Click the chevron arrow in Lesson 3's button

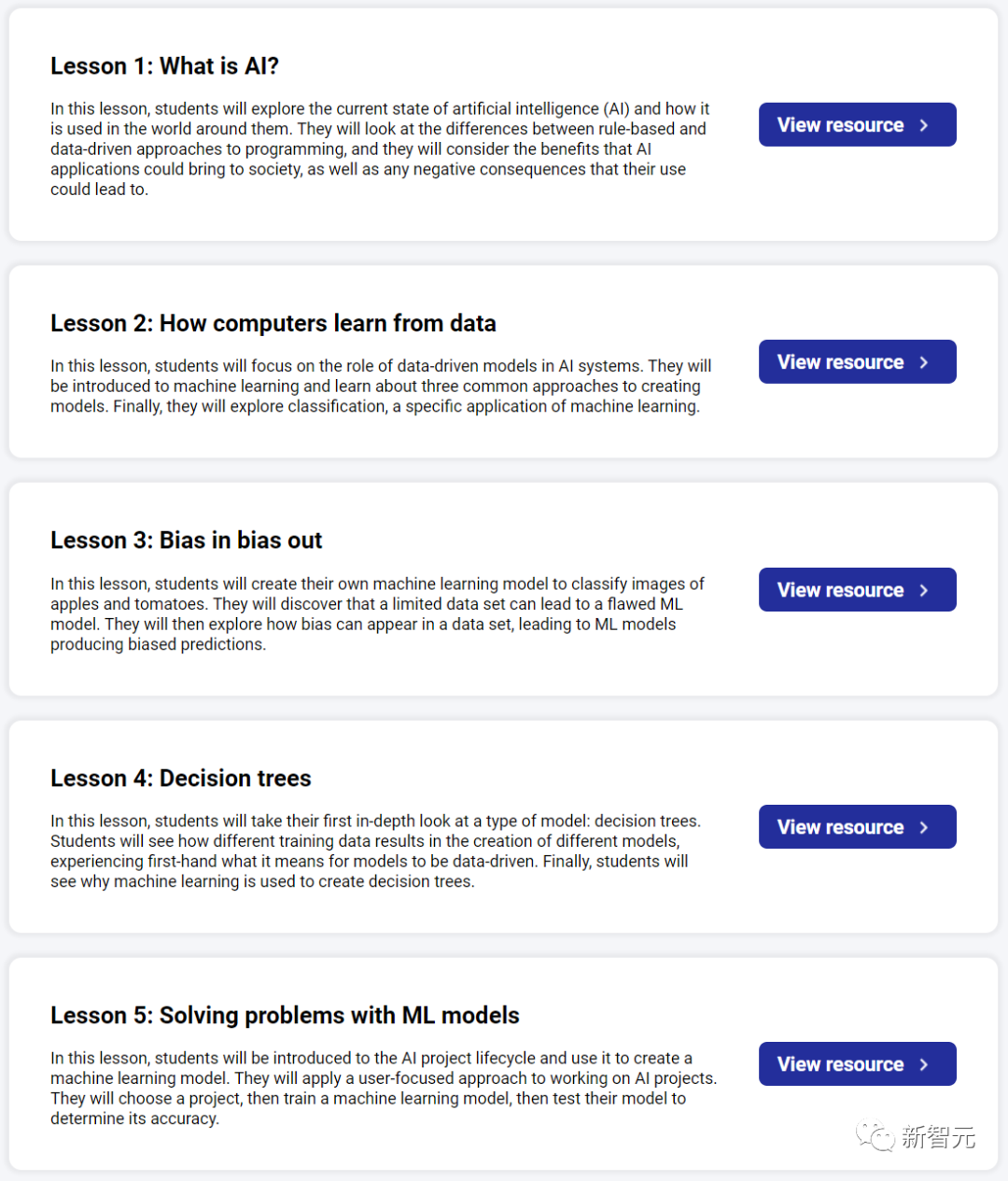click(924, 590)
